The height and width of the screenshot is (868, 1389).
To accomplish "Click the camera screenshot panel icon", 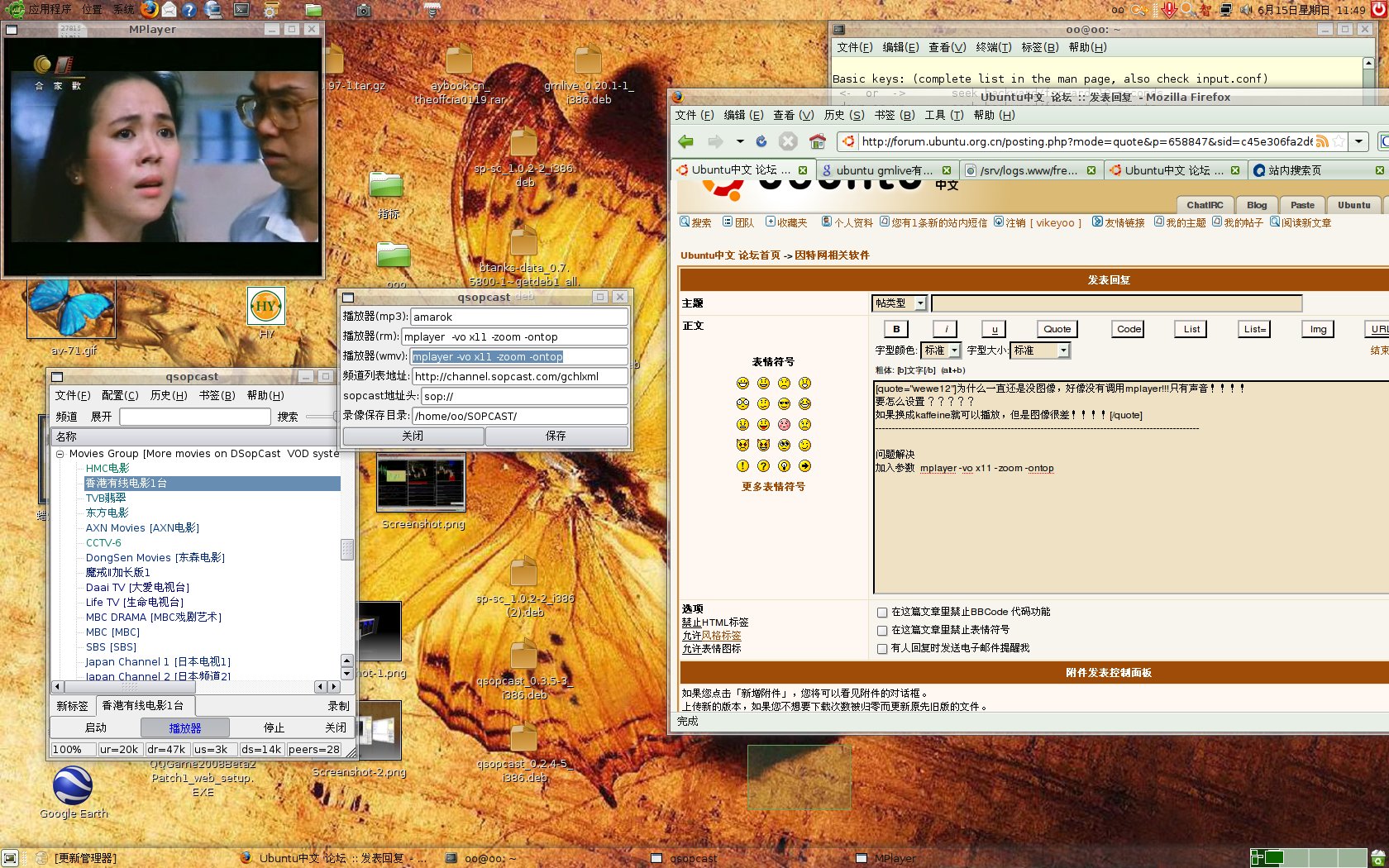I will pos(364,10).
